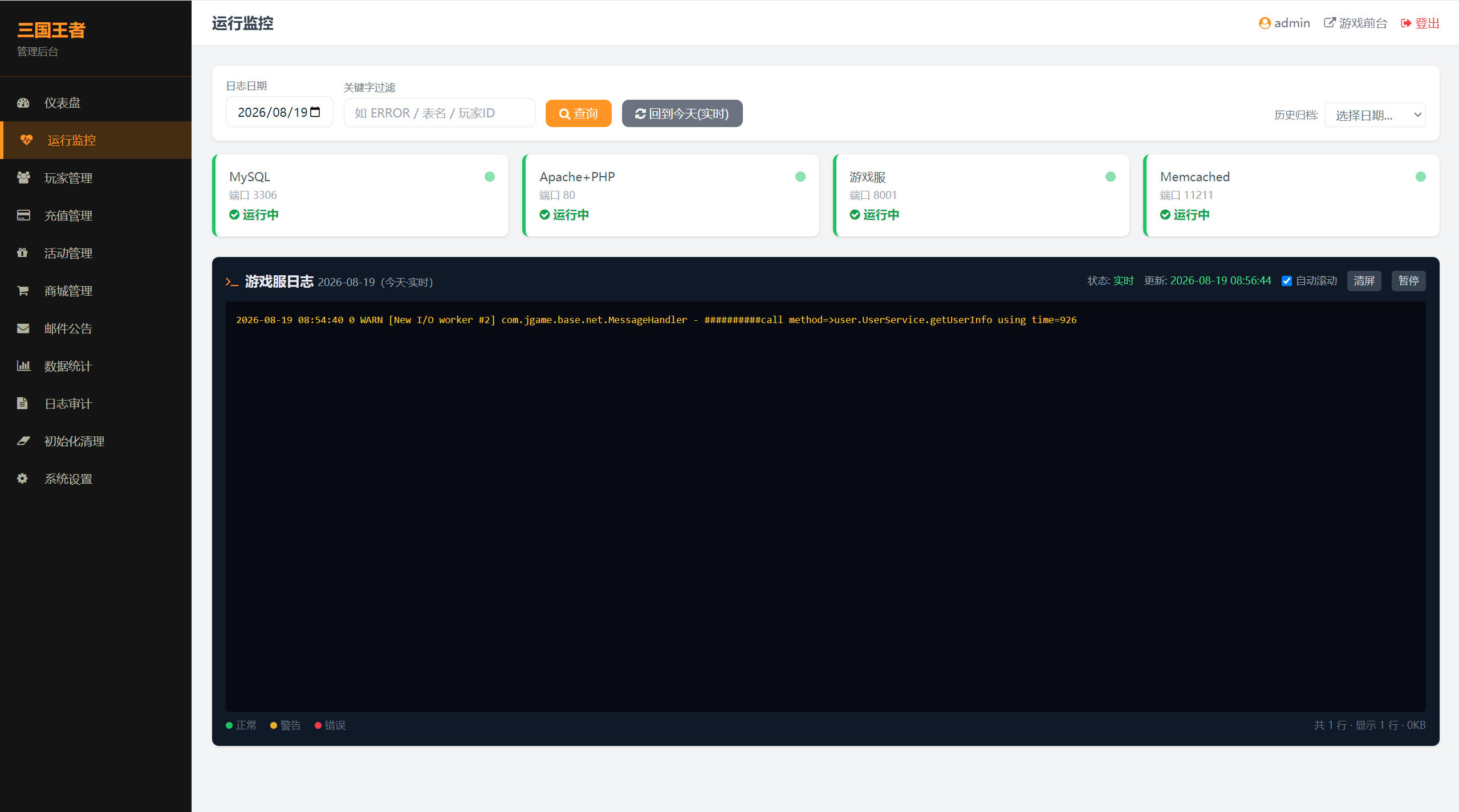The width and height of the screenshot is (1459, 812).
Task: Click the admin user avatar icon
Action: (x=1265, y=23)
